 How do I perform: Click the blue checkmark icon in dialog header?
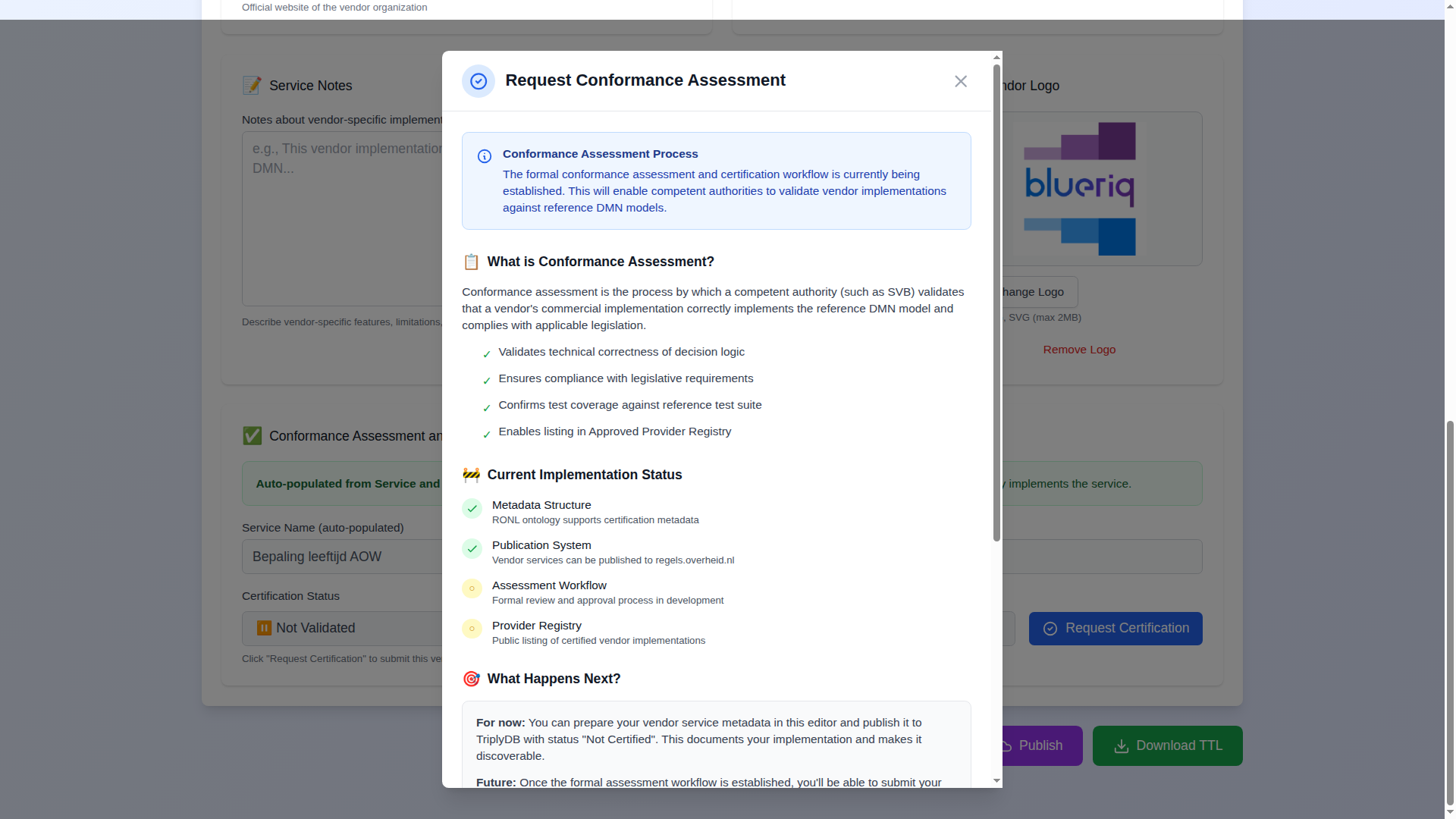(478, 81)
